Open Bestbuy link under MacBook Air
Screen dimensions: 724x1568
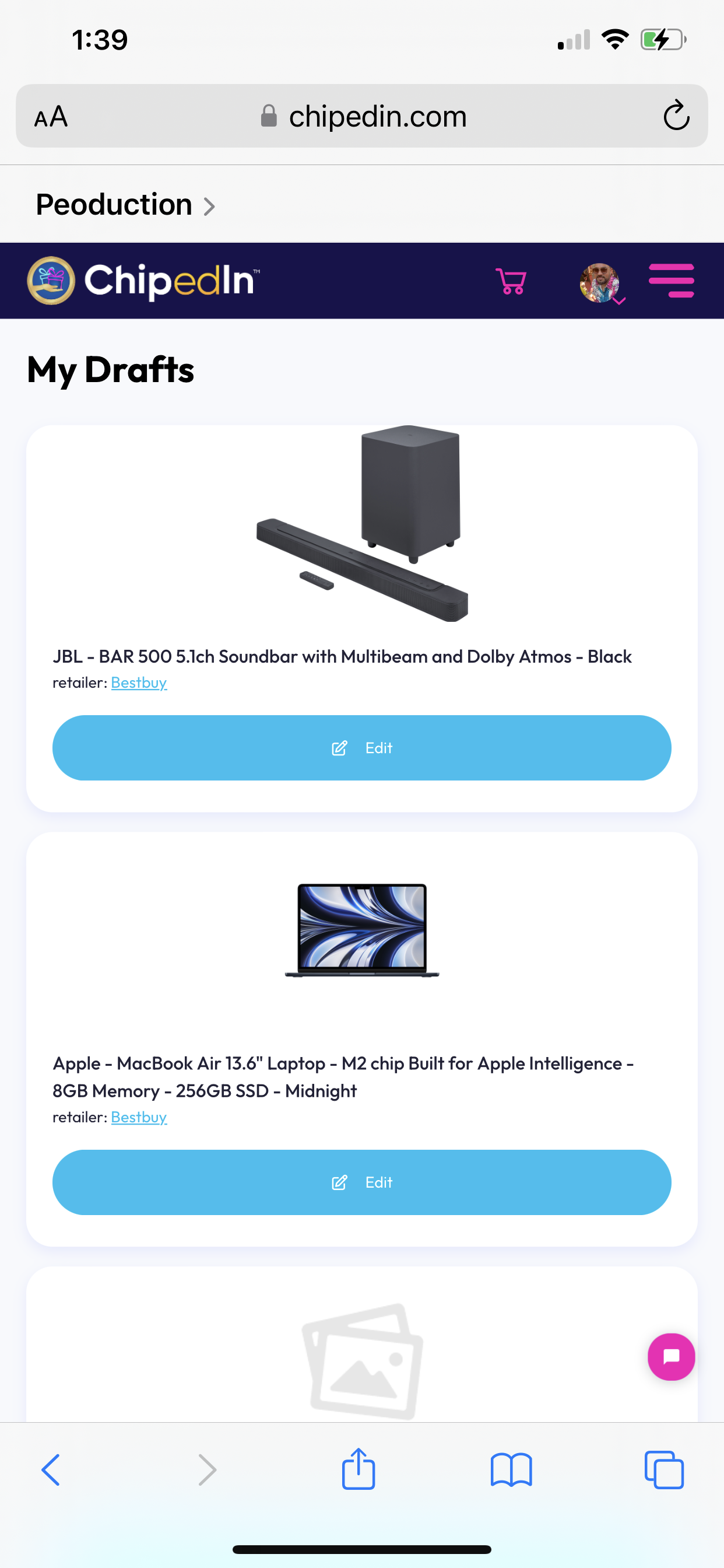pyautogui.click(x=139, y=1117)
